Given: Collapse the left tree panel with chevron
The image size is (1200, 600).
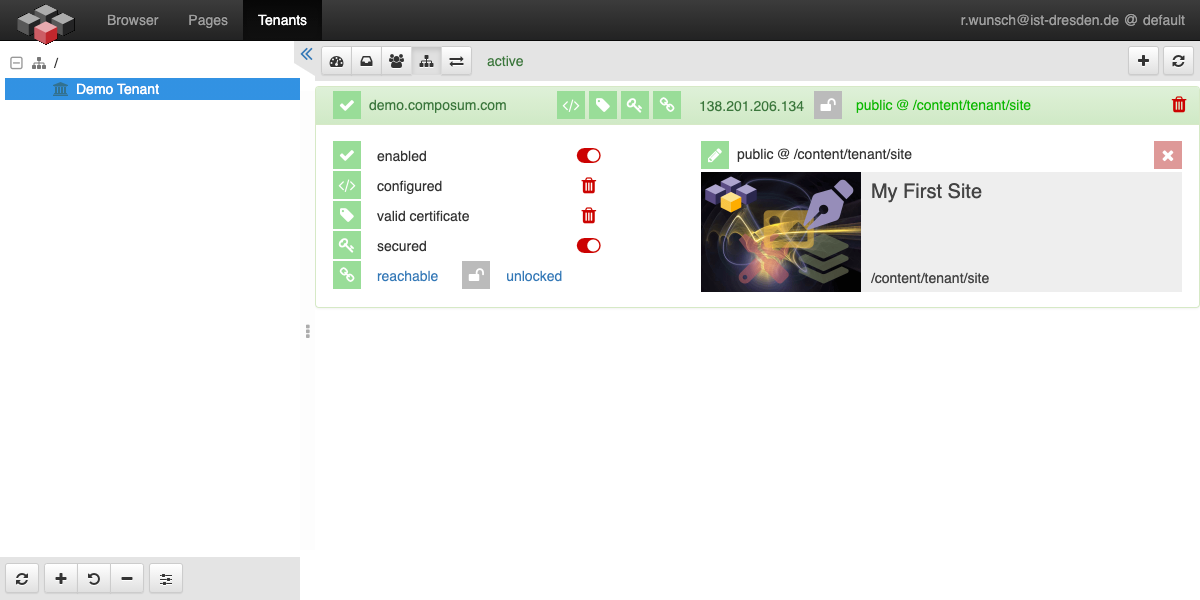Looking at the screenshot, I should point(306,54).
